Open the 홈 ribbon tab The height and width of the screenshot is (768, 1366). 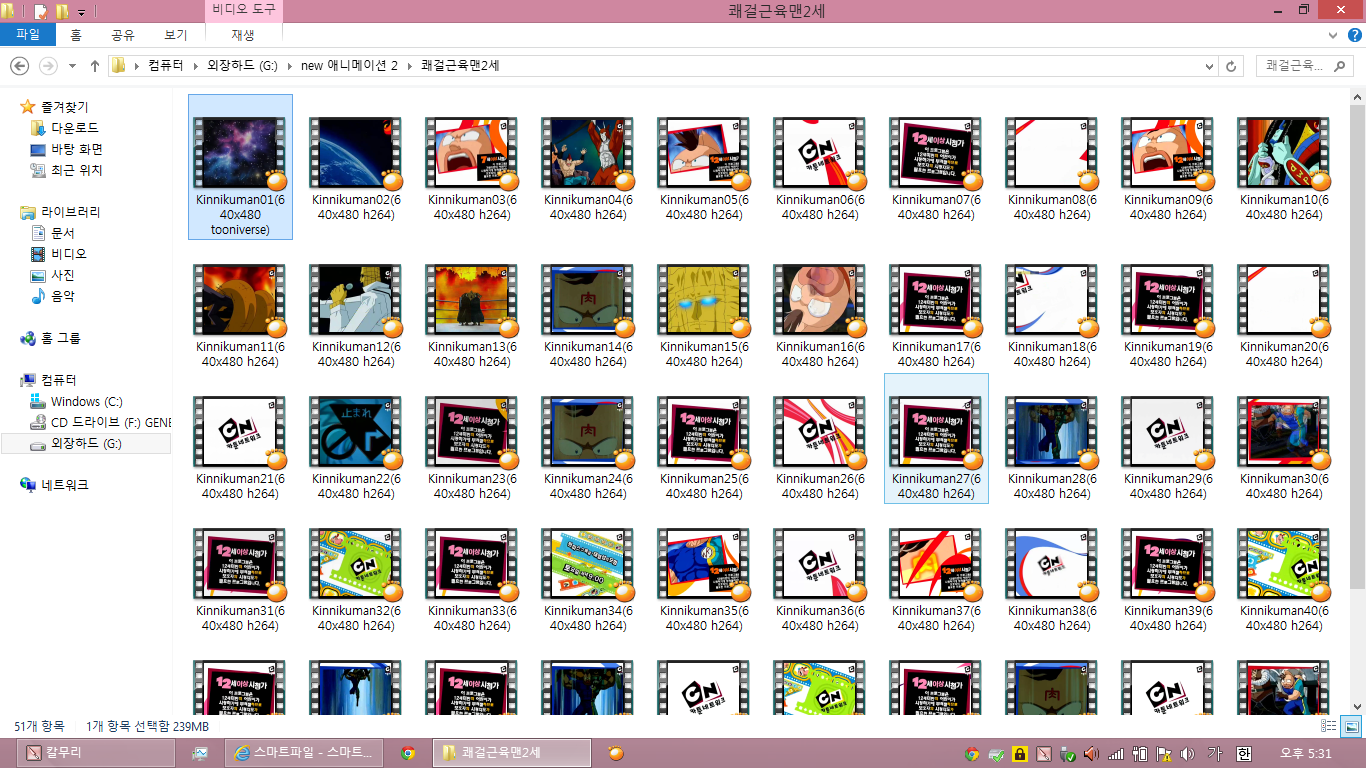tap(76, 35)
